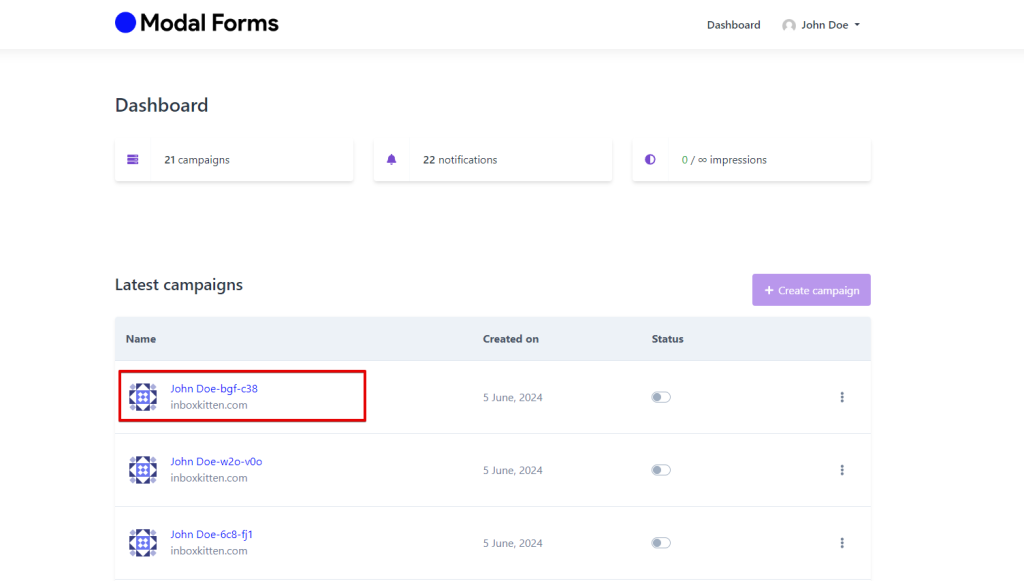Click the notifications bell icon

coord(391,160)
